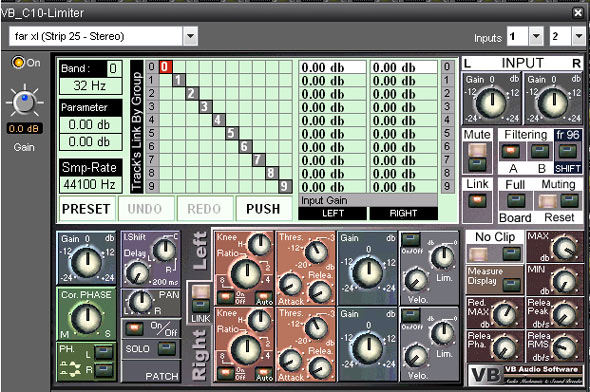Click the Delay 200 ms knob
The image size is (590, 392).
click(x=137, y=273)
